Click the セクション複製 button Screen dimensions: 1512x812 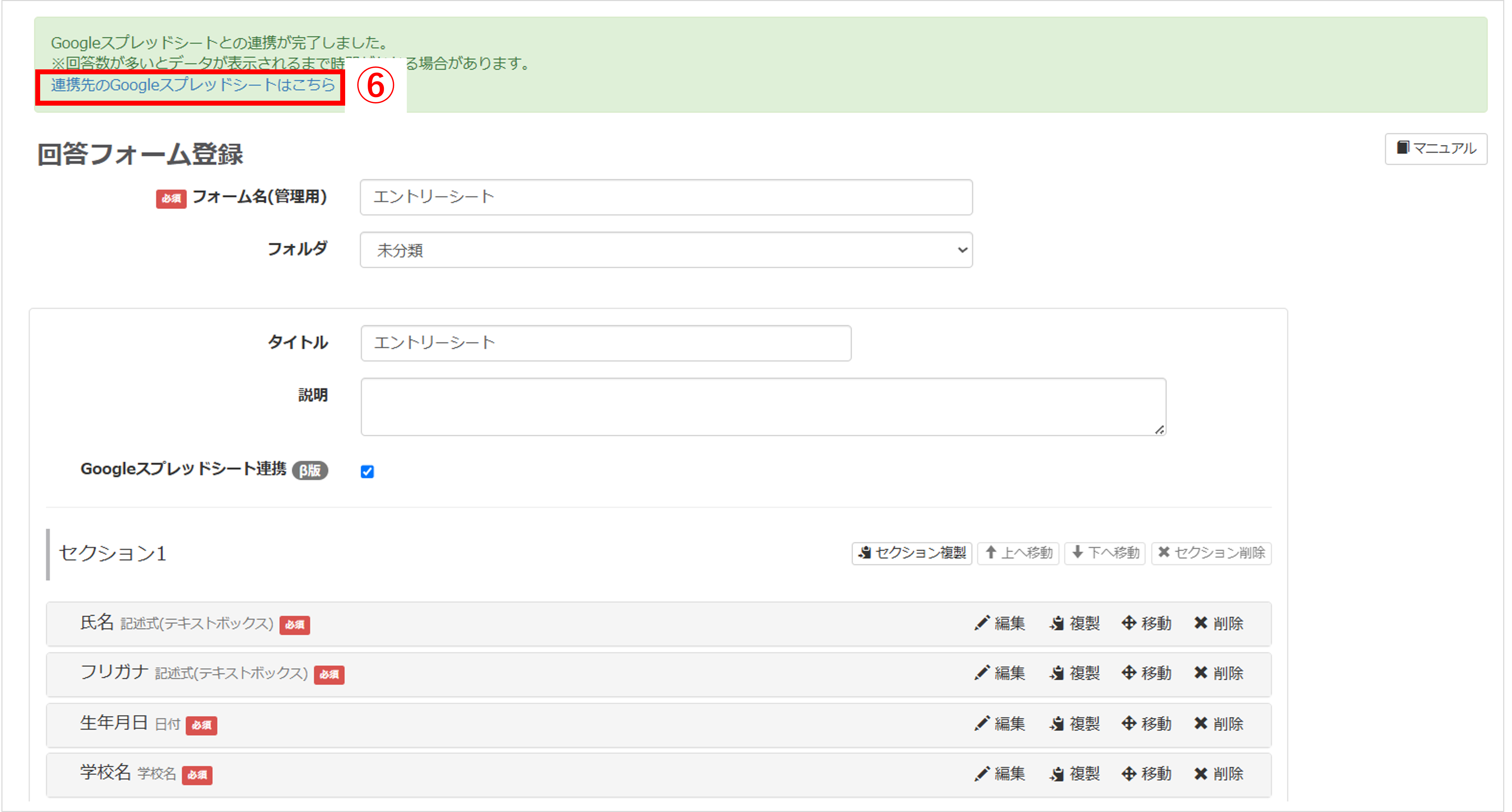point(911,553)
